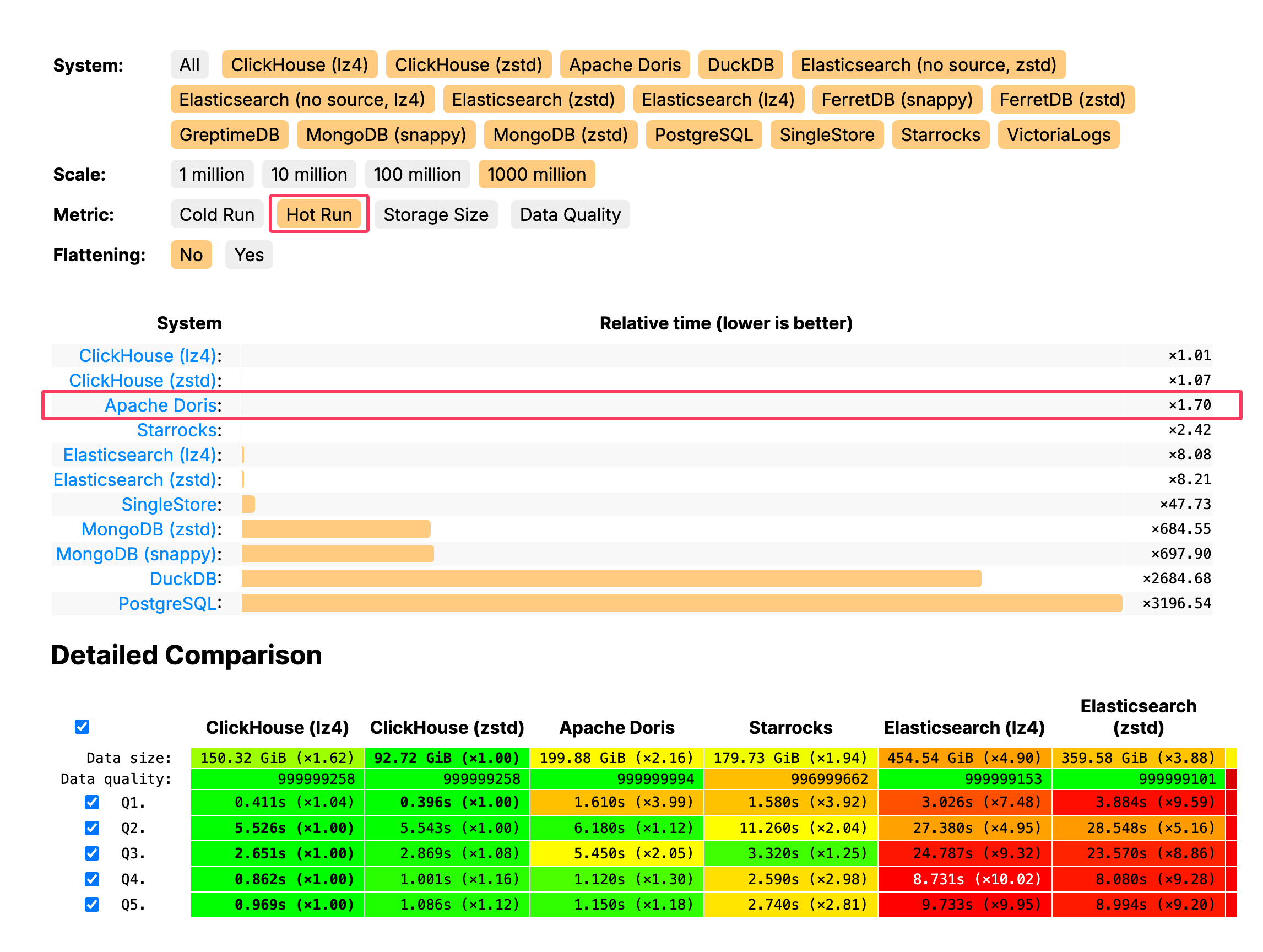Toggle the Q5 query checkbox
Image resolution: width=1263 pixels, height=952 pixels.
click(92, 905)
